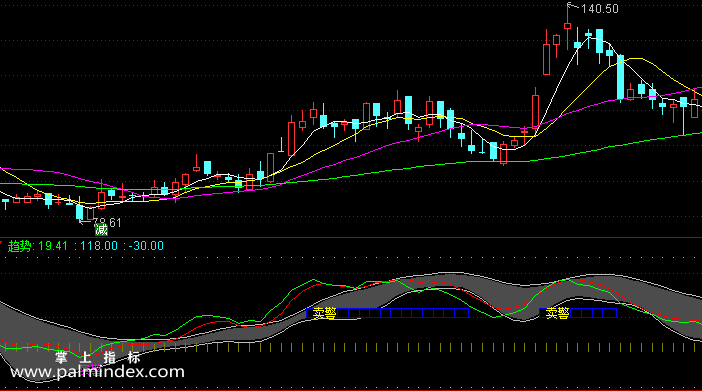The height and width of the screenshot is (391, 702).
Task: Click the red corner marker beside 趋势
Action: tap(1, 242)
